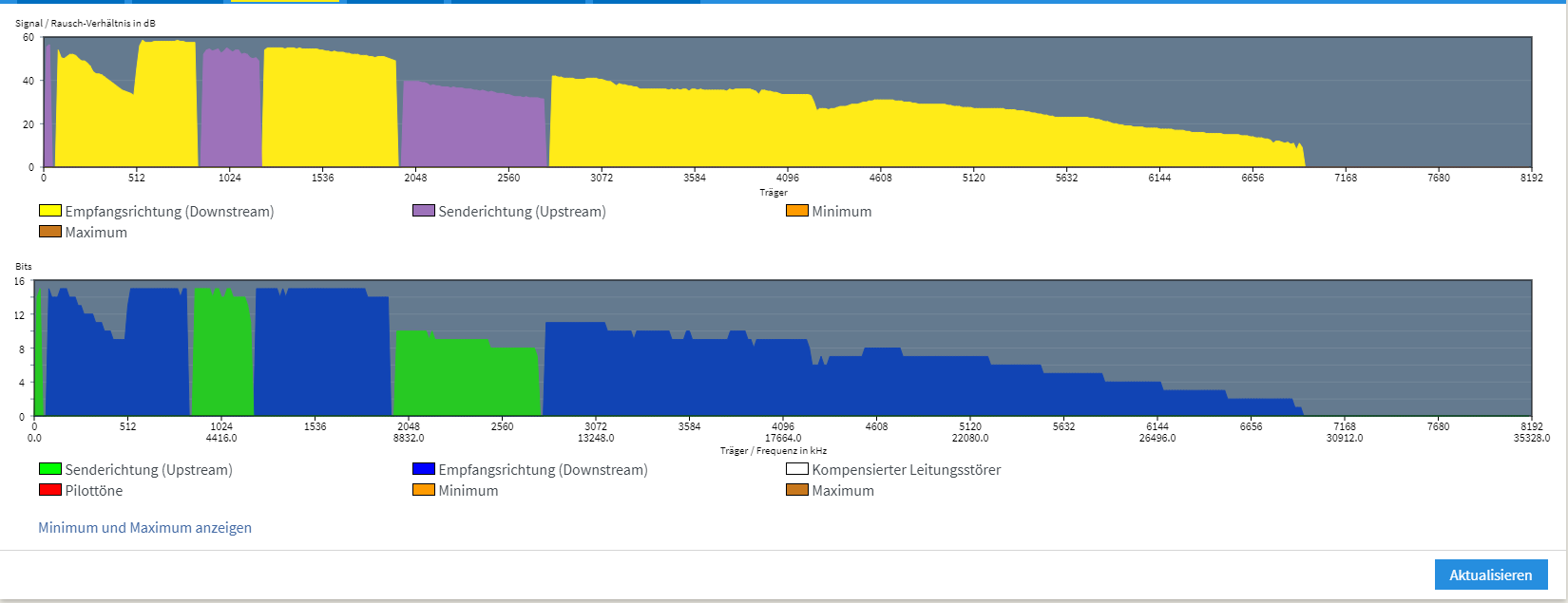The width and height of the screenshot is (1568, 603).
Task: Click the brown Maximum swatch under SNR chart
Action: point(50,232)
